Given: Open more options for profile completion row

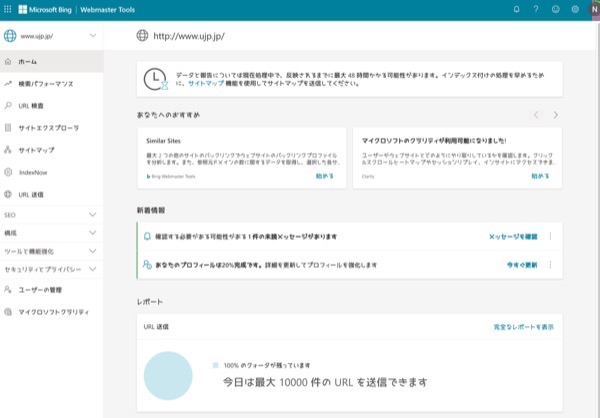Looking at the screenshot, I should coord(550,265).
